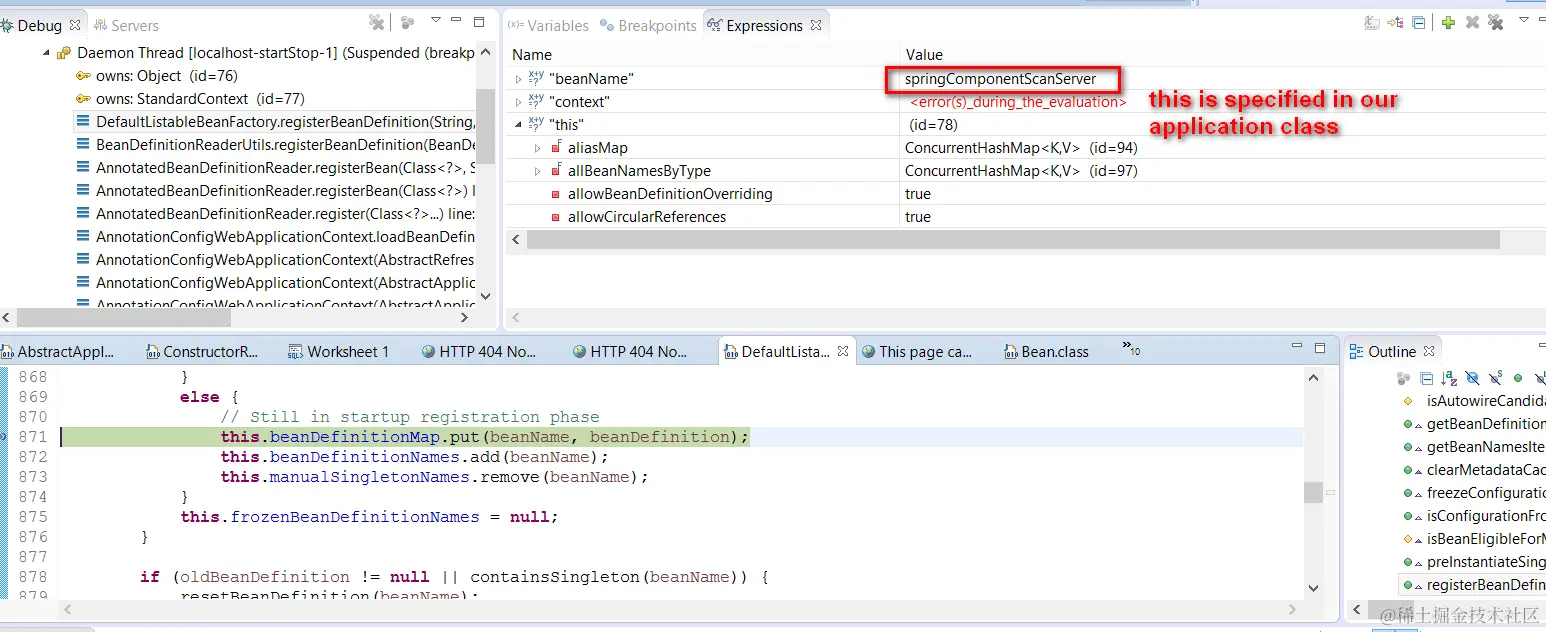
Task: Select clearMetadataCac... in Outline
Action: (x=1475, y=470)
